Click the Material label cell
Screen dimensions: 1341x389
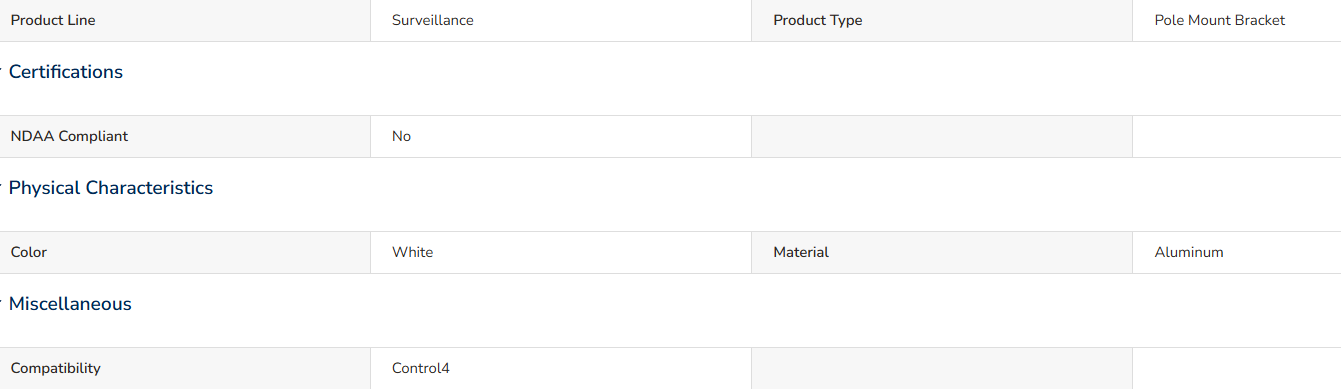(942, 252)
